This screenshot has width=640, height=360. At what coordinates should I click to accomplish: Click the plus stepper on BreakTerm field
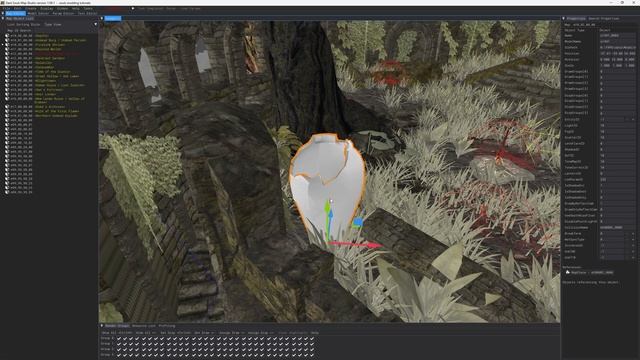coord(633,233)
